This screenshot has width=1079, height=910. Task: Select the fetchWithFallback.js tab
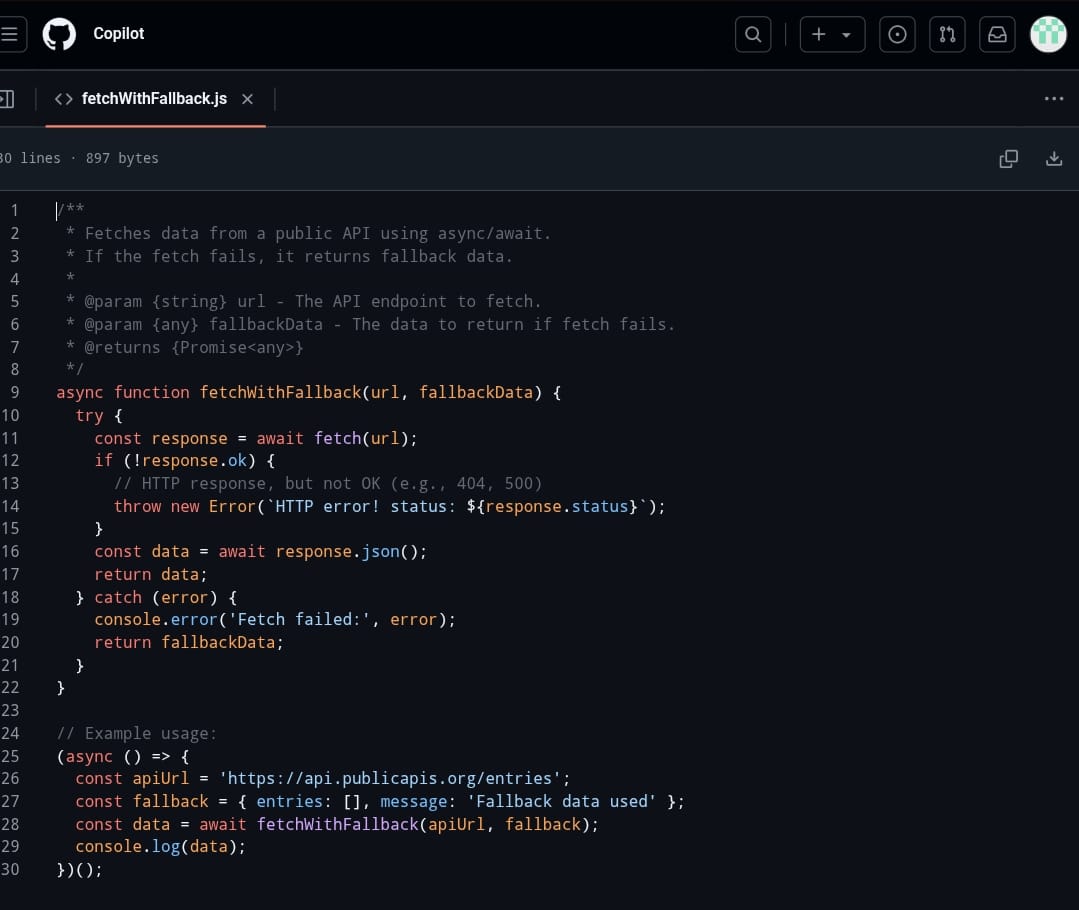pyautogui.click(x=154, y=99)
